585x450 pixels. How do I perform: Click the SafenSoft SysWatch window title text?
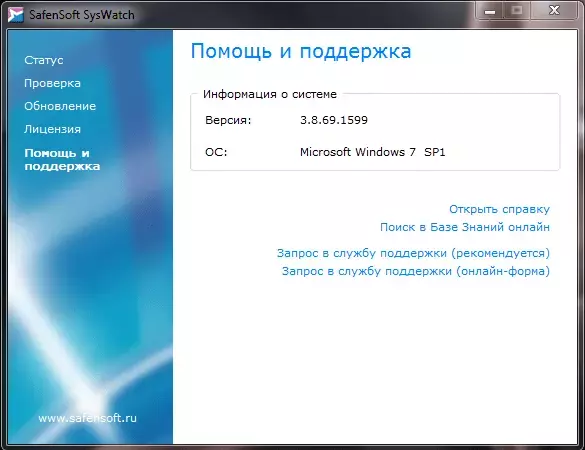82,15
